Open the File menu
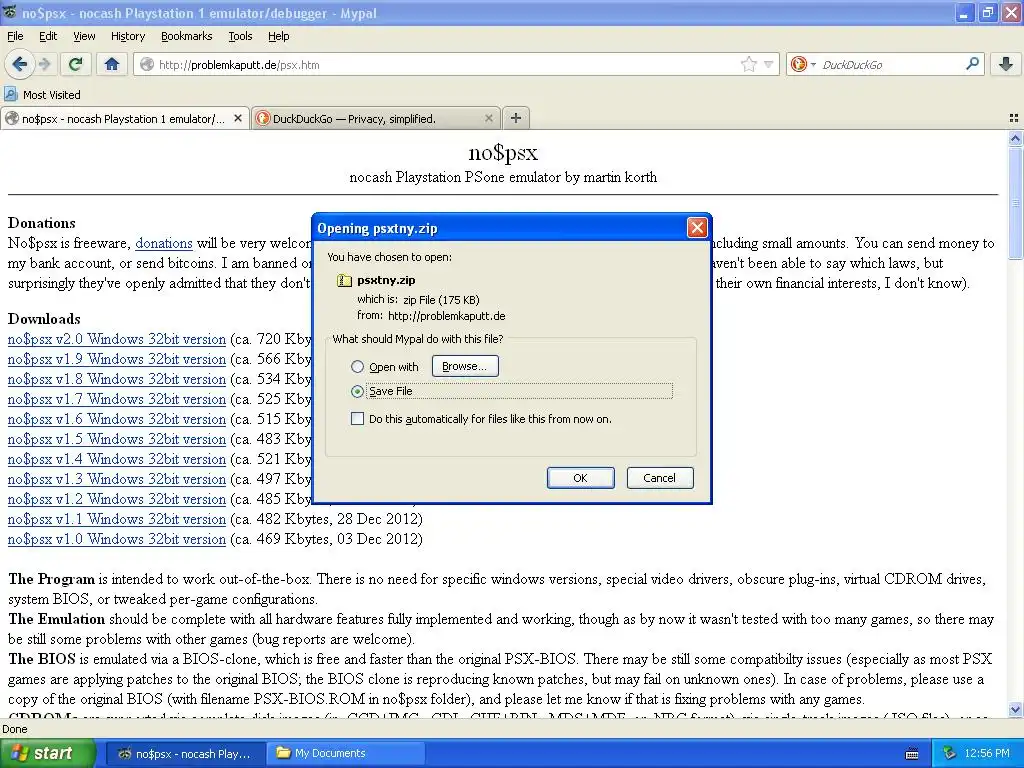The height and width of the screenshot is (768, 1024). tap(14, 36)
